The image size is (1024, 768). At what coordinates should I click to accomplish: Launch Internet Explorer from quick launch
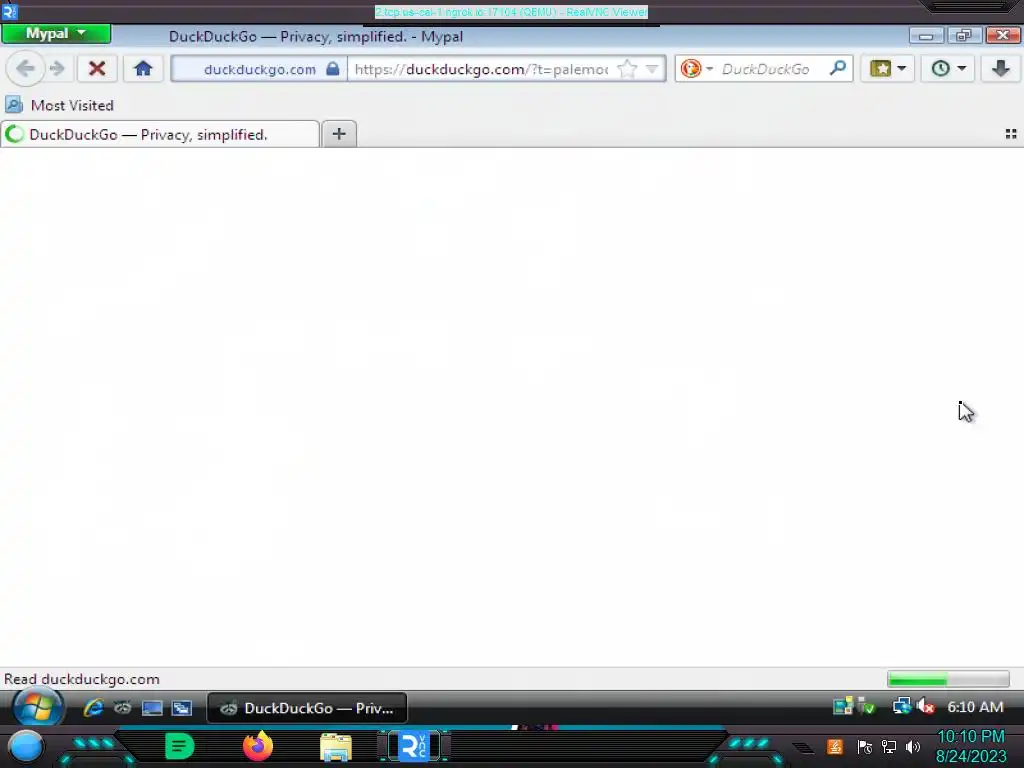point(93,707)
